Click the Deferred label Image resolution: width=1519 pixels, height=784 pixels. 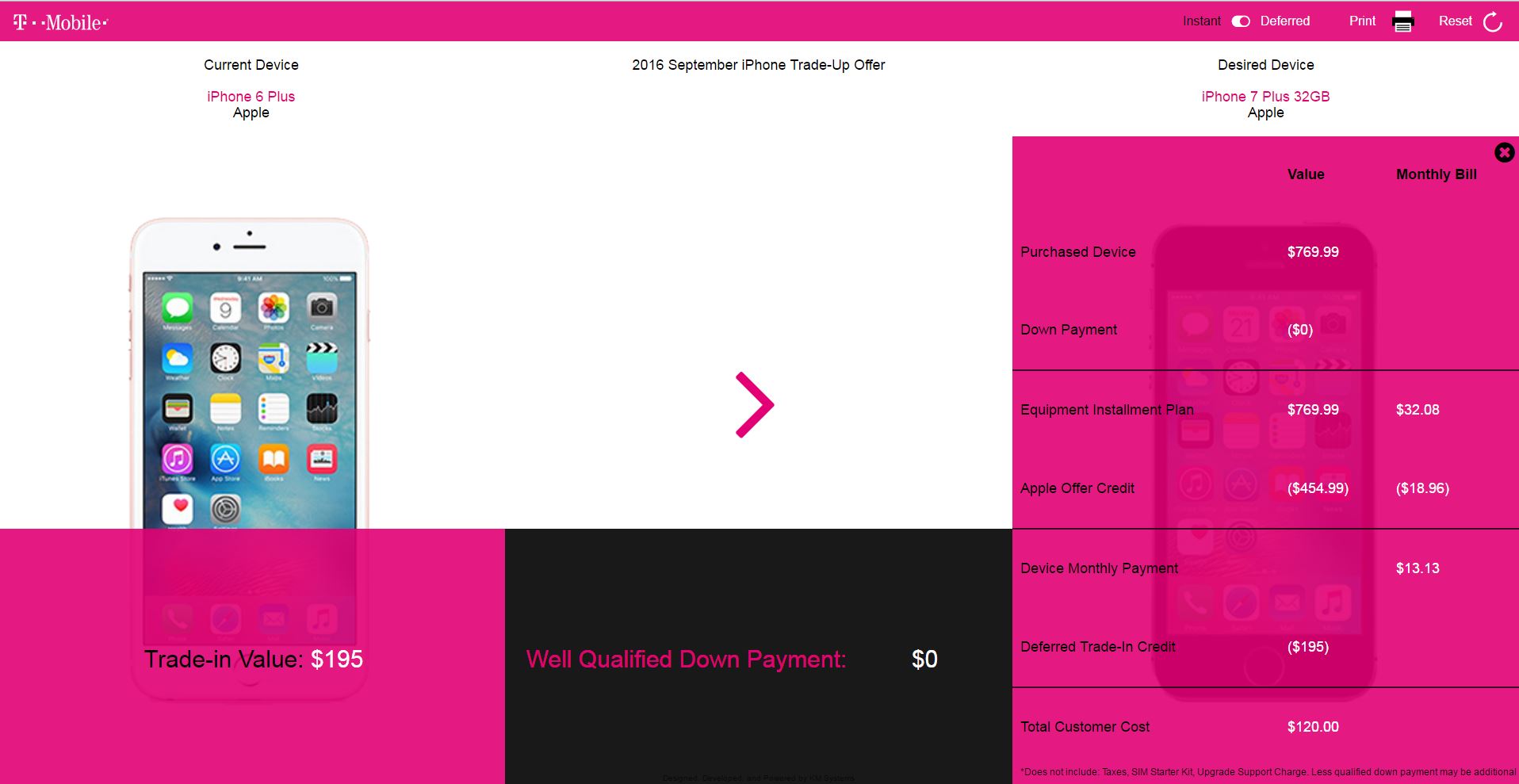pos(1285,21)
